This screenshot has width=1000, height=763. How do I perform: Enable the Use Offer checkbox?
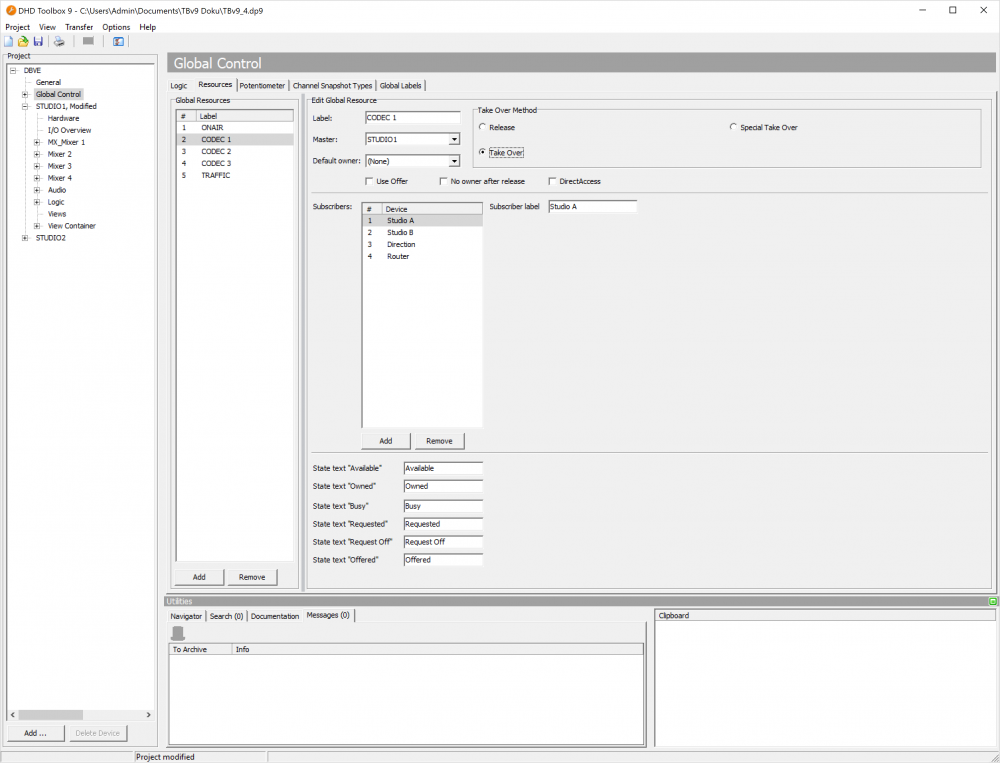click(369, 181)
